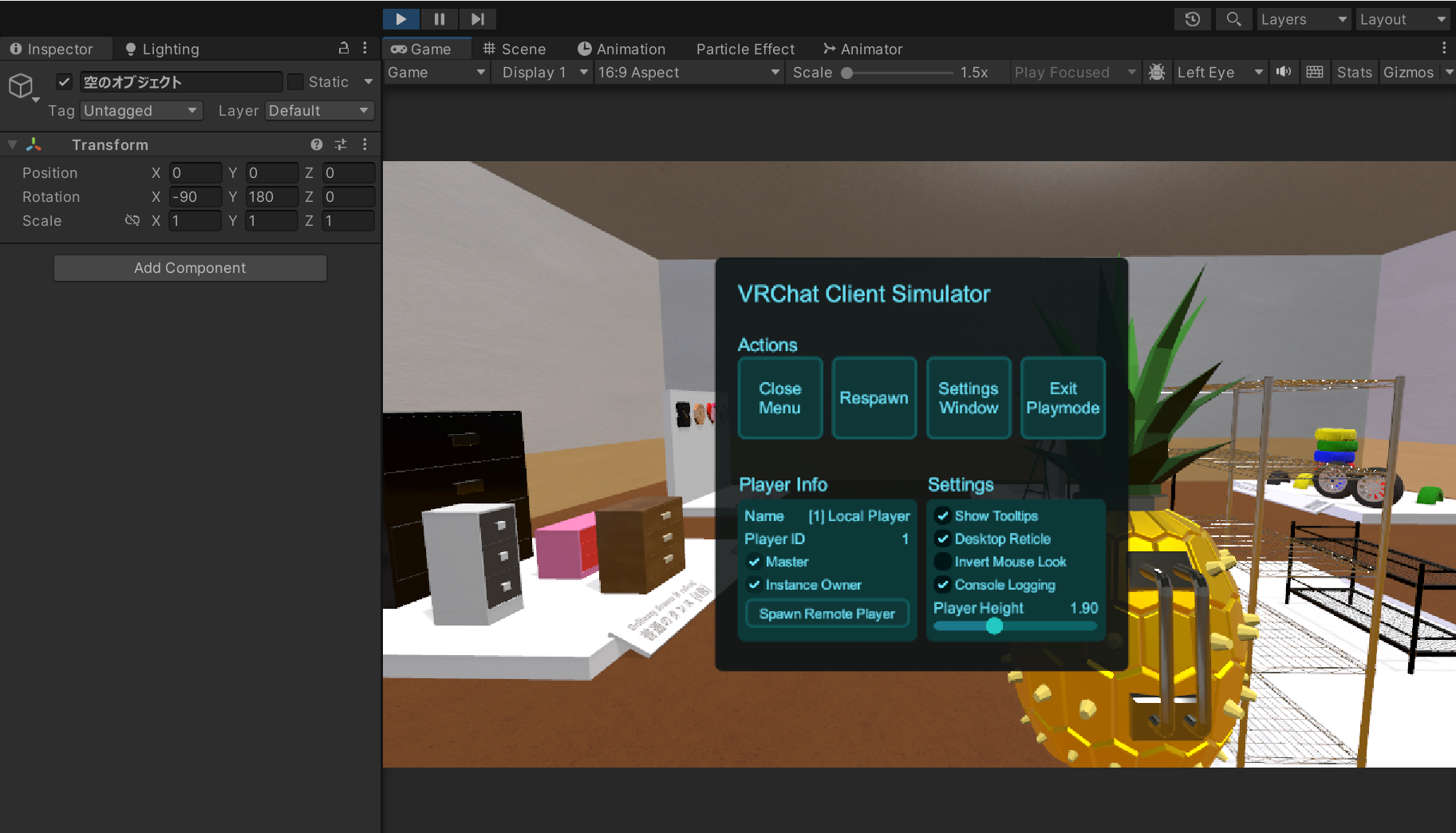Pause the game with the Pause button
The height and width of the screenshot is (833, 1456).
440,18
